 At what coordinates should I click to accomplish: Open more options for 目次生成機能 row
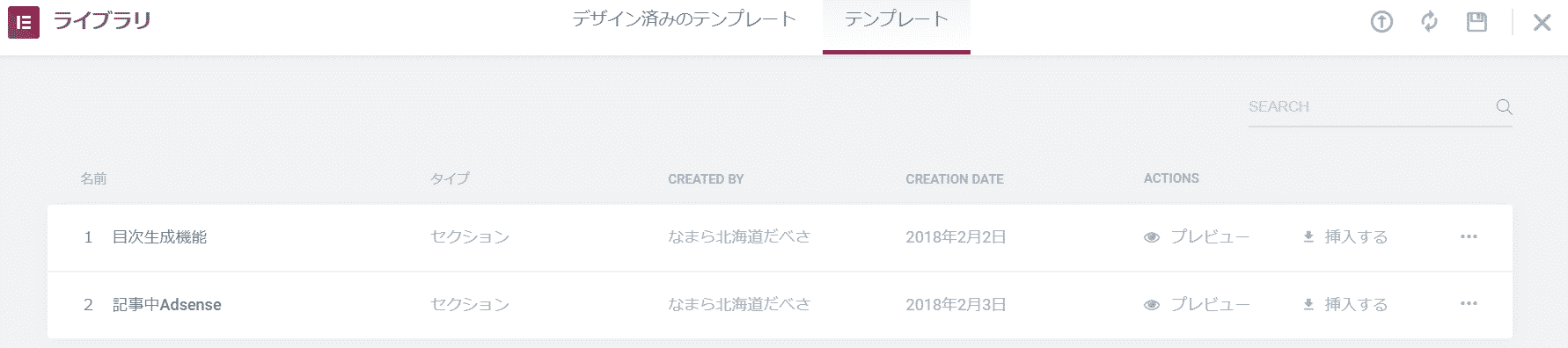click(x=1469, y=236)
